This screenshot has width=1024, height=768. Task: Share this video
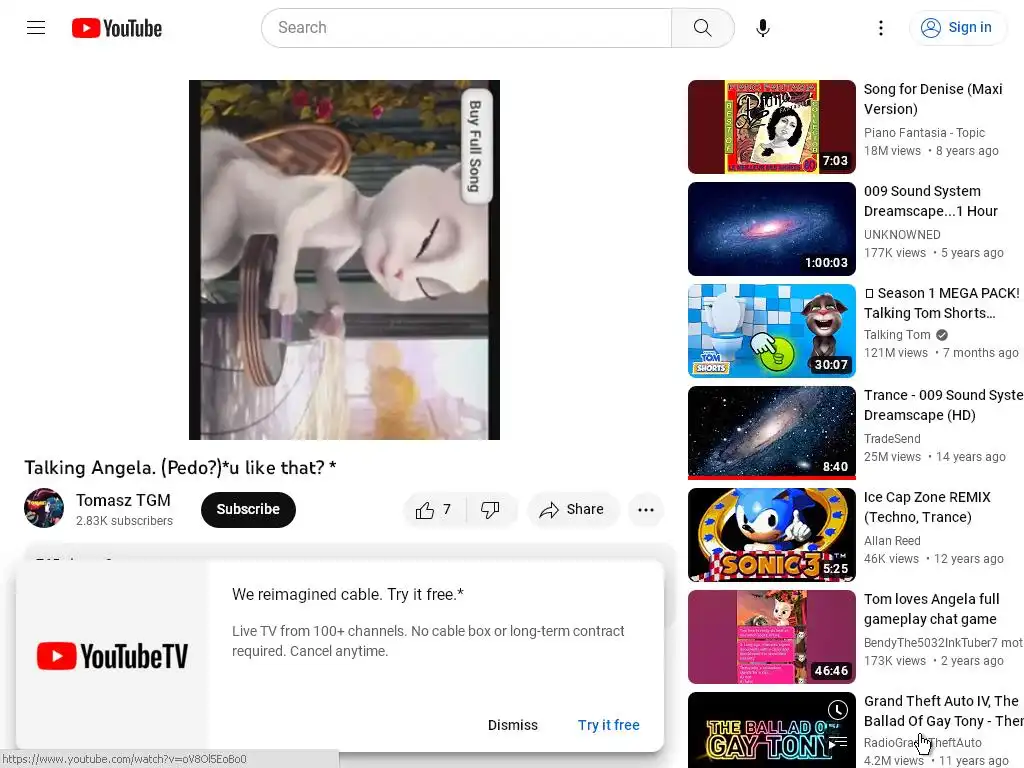[x=572, y=510]
